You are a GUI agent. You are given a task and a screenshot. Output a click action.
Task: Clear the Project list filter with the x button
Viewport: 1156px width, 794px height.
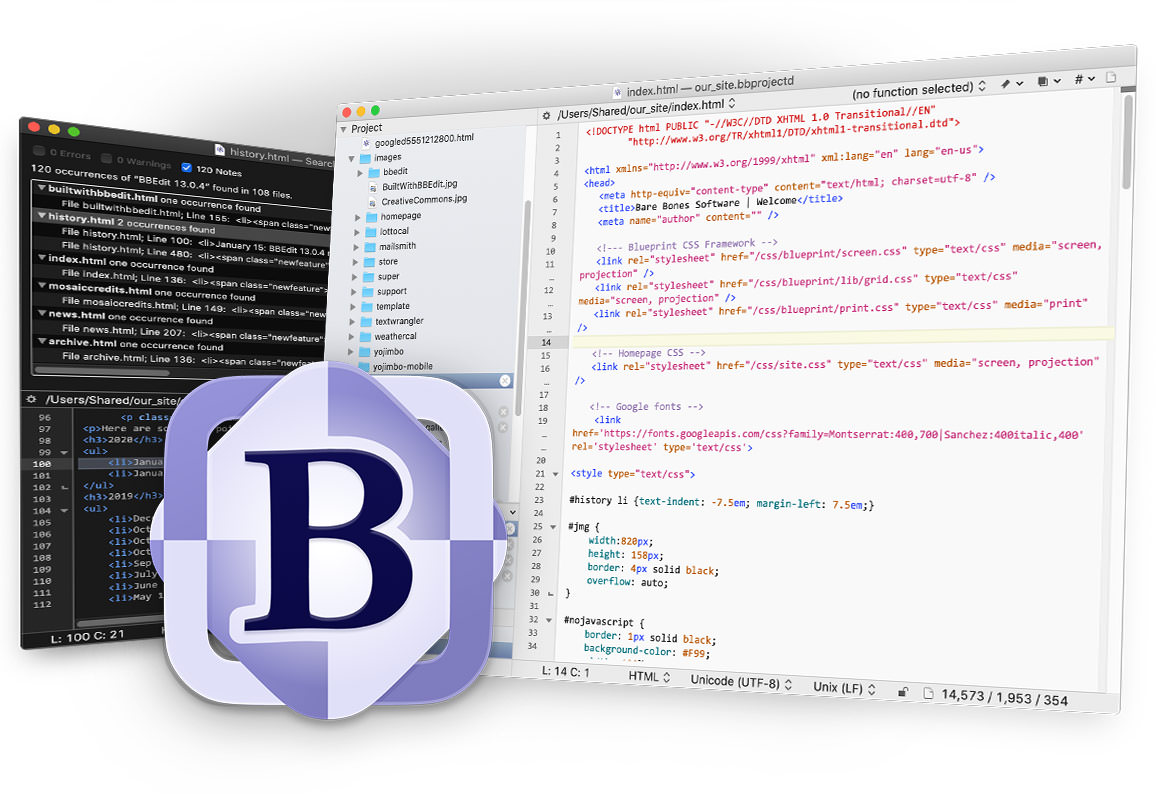[505, 380]
